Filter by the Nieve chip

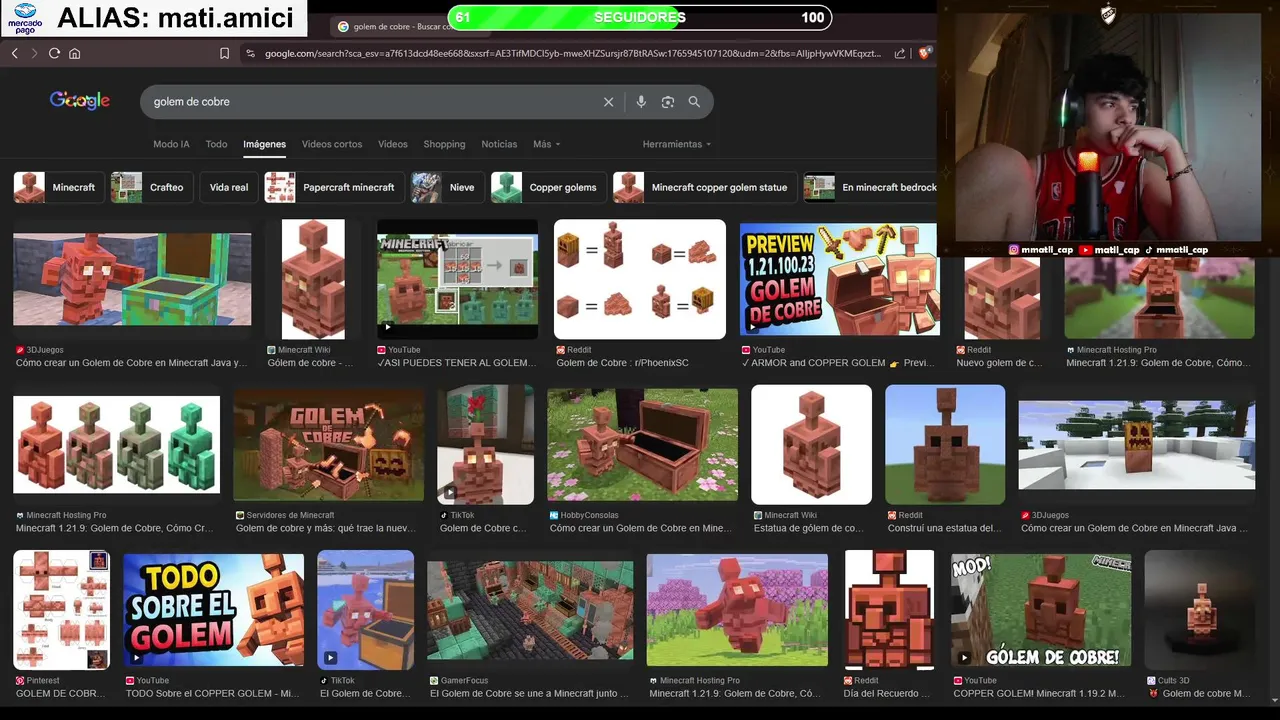point(447,187)
